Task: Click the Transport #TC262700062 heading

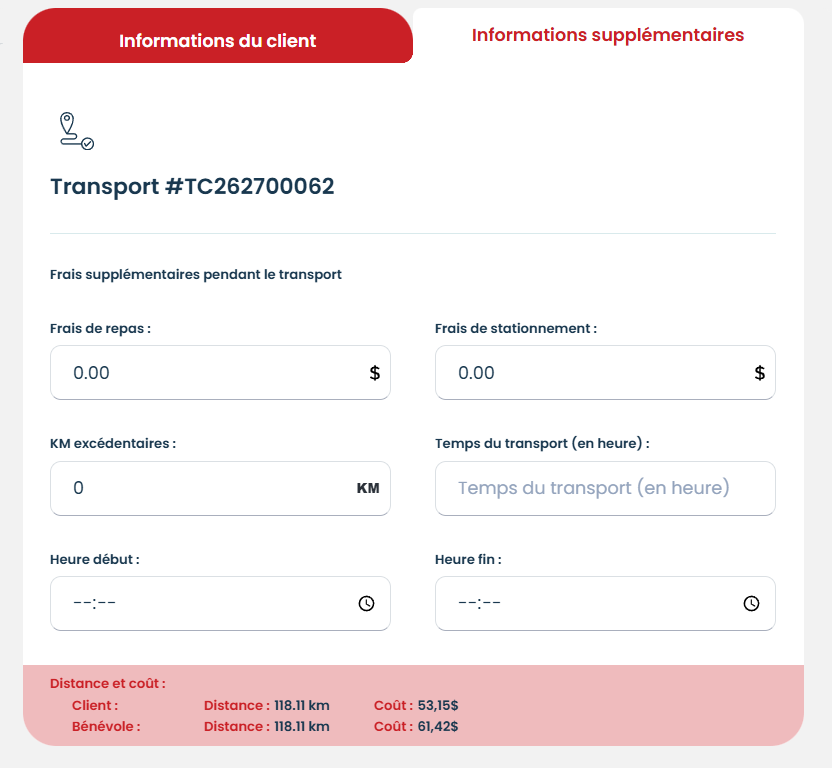Action: point(192,187)
